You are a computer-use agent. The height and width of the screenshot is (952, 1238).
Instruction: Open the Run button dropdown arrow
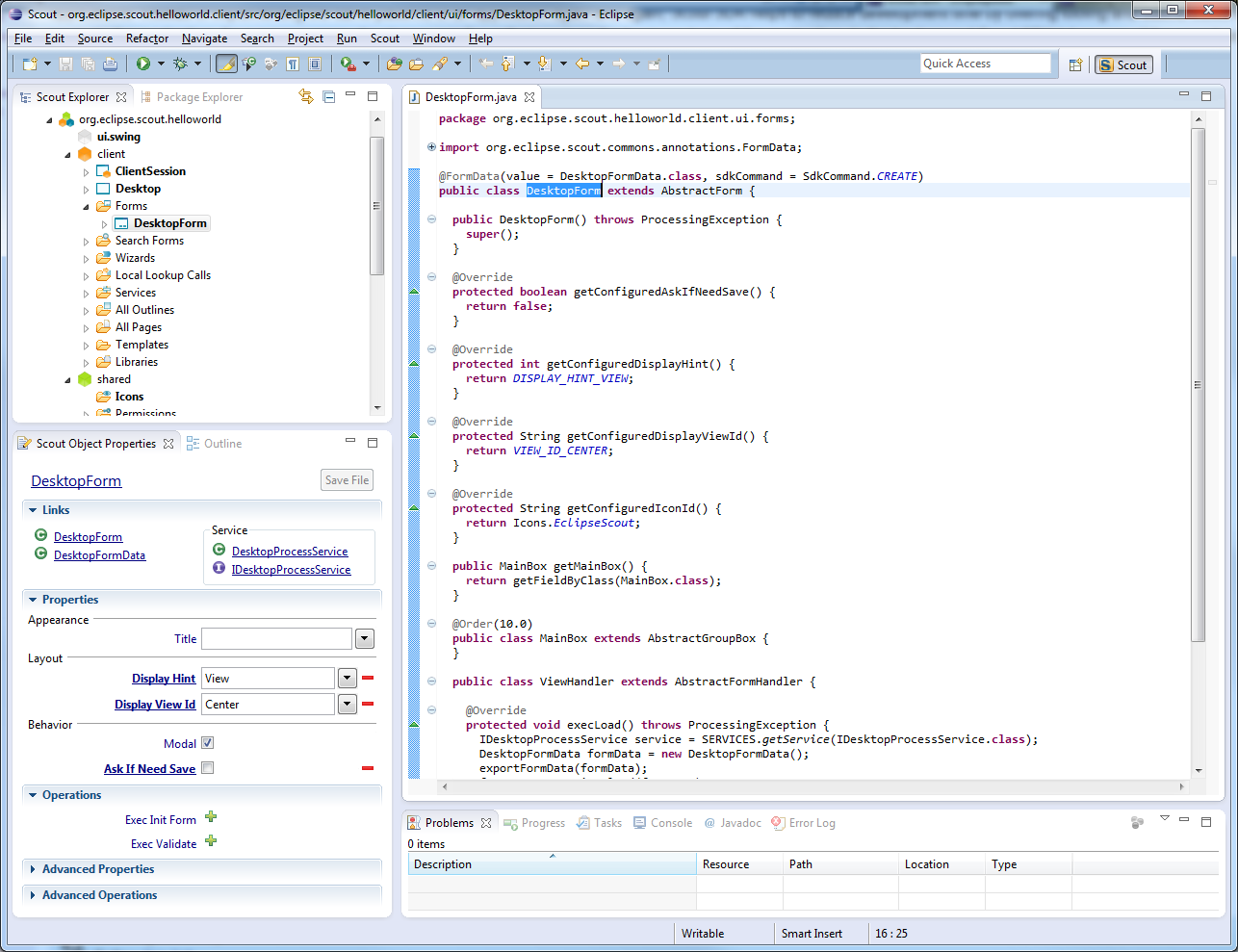point(161,64)
